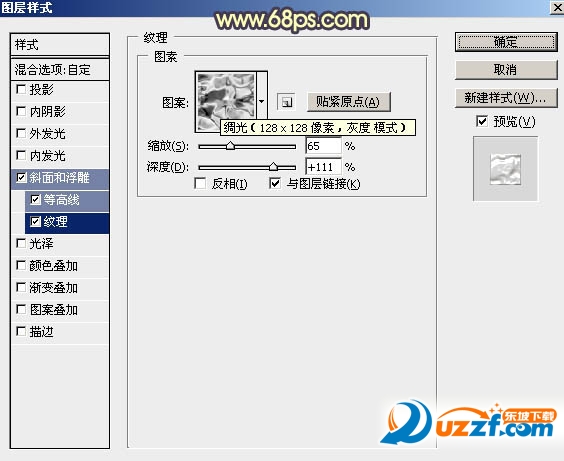This screenshot has height=461, width=564.
Task: Open the 投影 drop shadow settings row
Action: tap(60, 90)
